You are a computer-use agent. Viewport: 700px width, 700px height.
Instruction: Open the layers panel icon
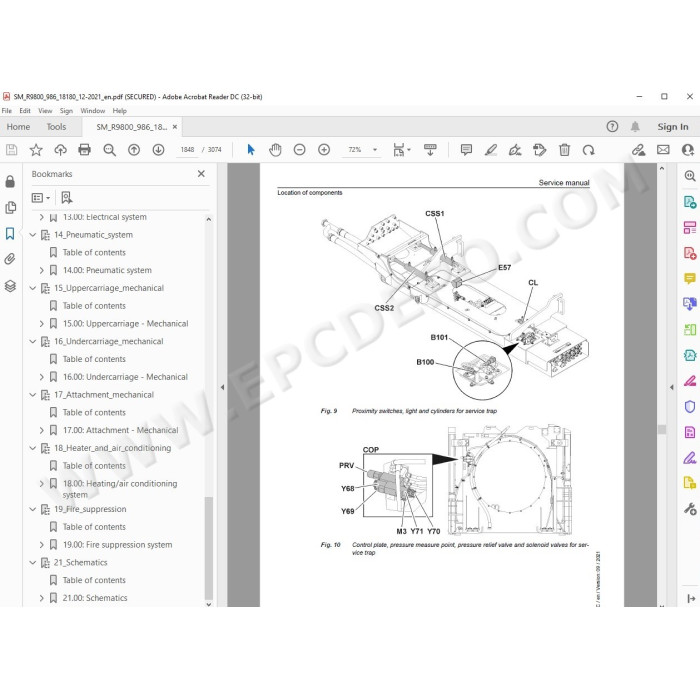tap(10, 286)
